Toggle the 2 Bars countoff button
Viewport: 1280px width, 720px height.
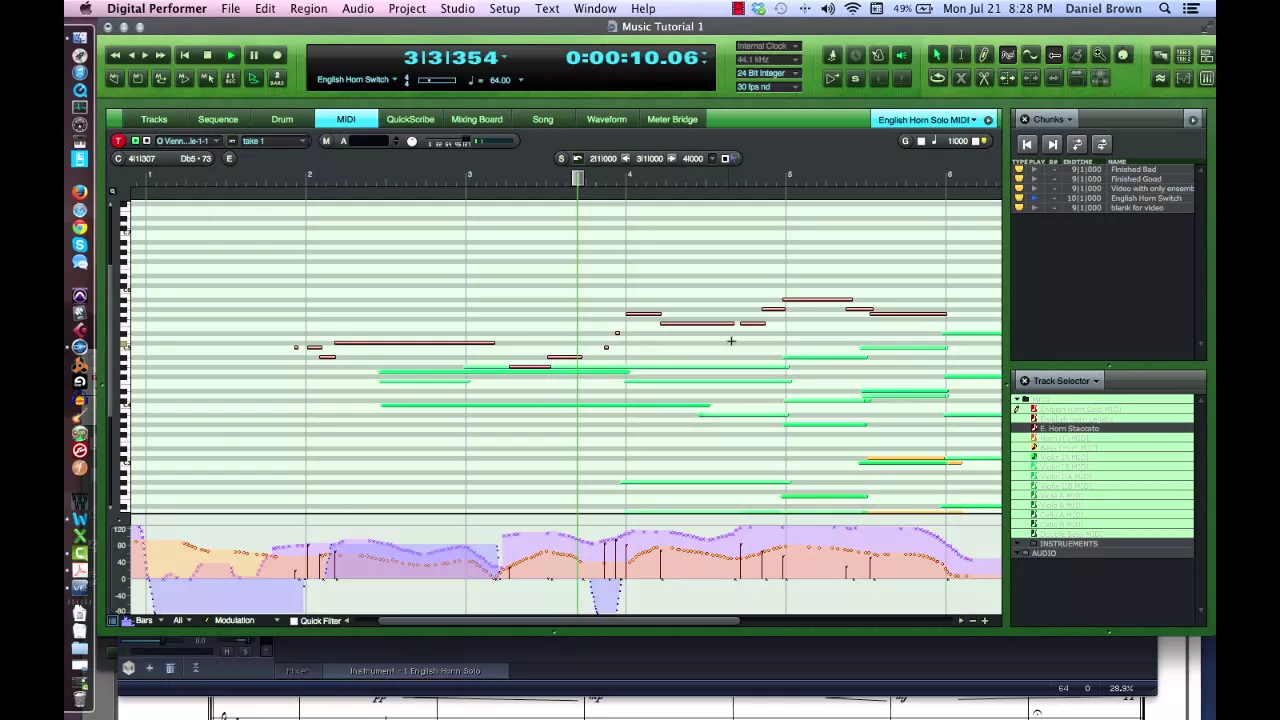pyautogui.click(x=277, y=79)
